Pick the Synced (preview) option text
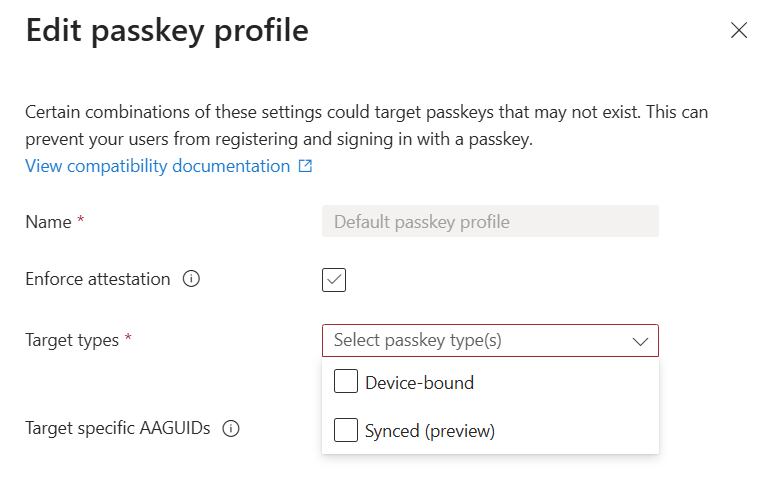The image size is (782, 495). tap(430, 432)
